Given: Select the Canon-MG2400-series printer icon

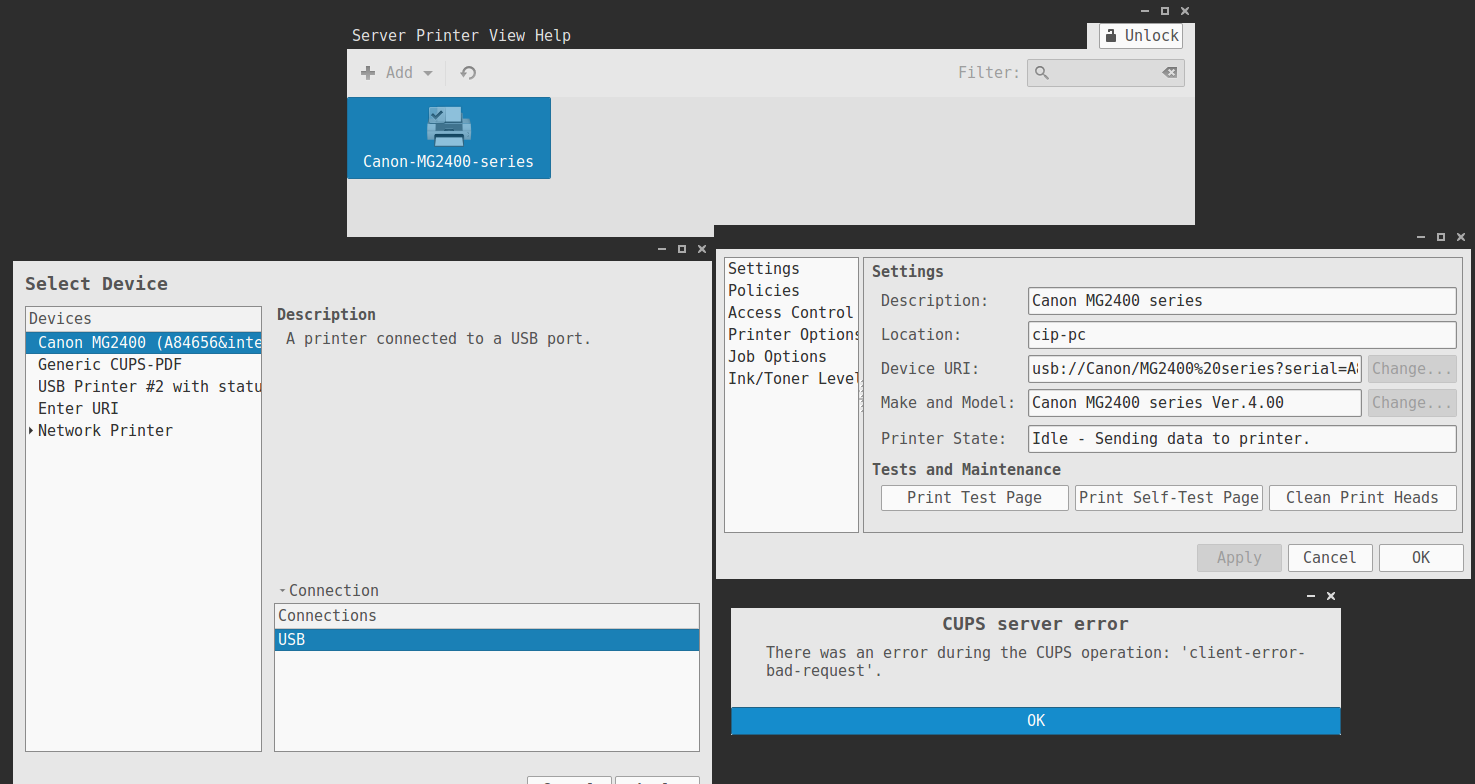Looking at the screenshot, I should pos(449,138).
